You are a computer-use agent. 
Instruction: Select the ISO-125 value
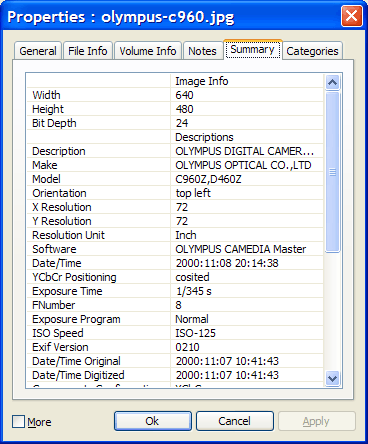click(x=196, y=333)
